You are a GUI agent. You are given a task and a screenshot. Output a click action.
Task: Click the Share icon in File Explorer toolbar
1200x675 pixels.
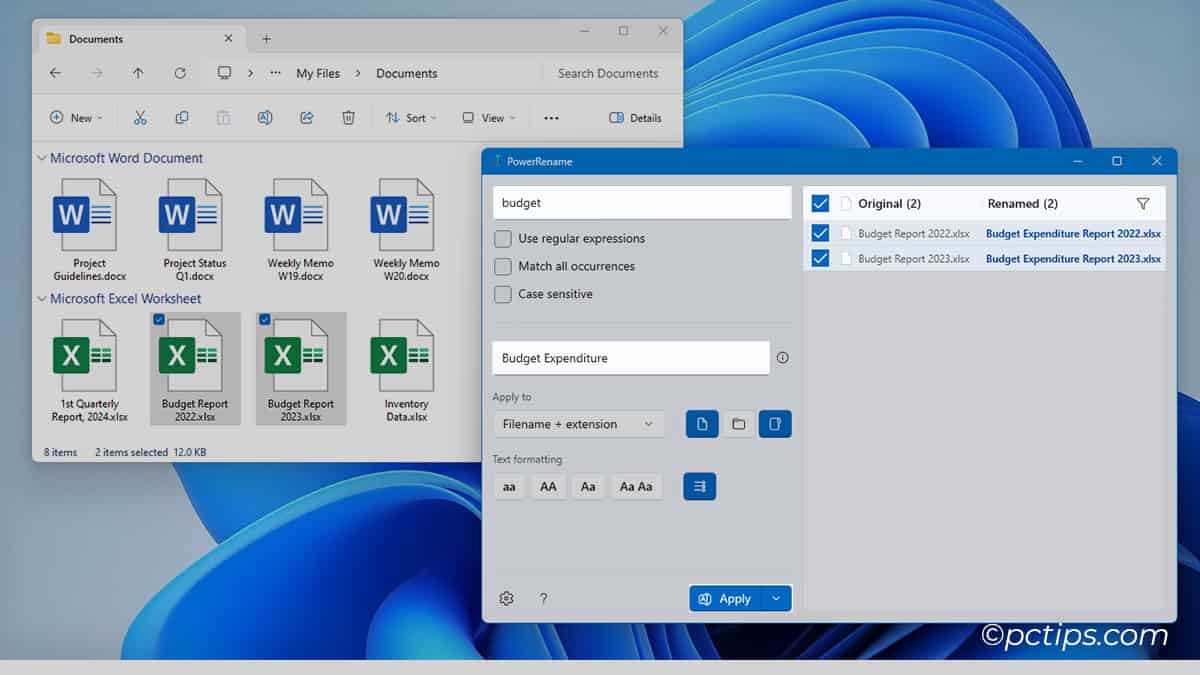coord(307,118)
